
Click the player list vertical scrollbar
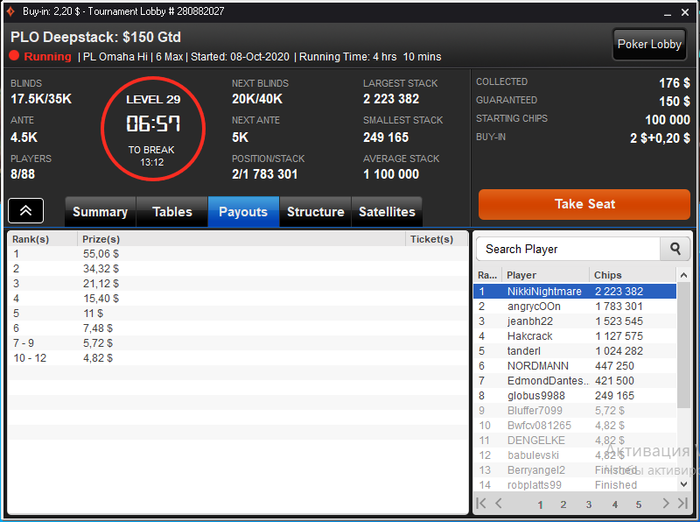683,345
